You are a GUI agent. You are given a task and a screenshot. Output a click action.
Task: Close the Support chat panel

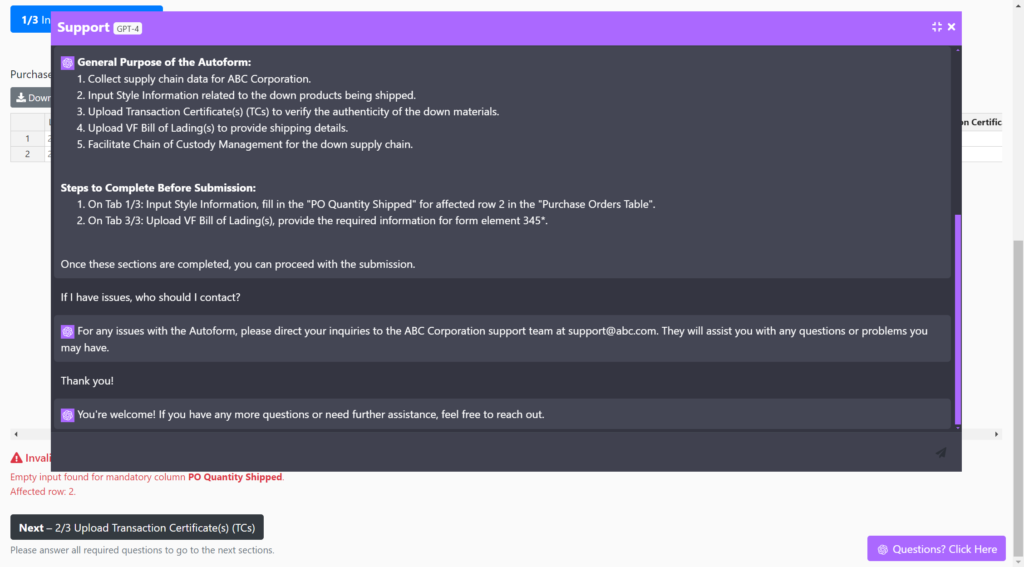click(x=952, y=27)
